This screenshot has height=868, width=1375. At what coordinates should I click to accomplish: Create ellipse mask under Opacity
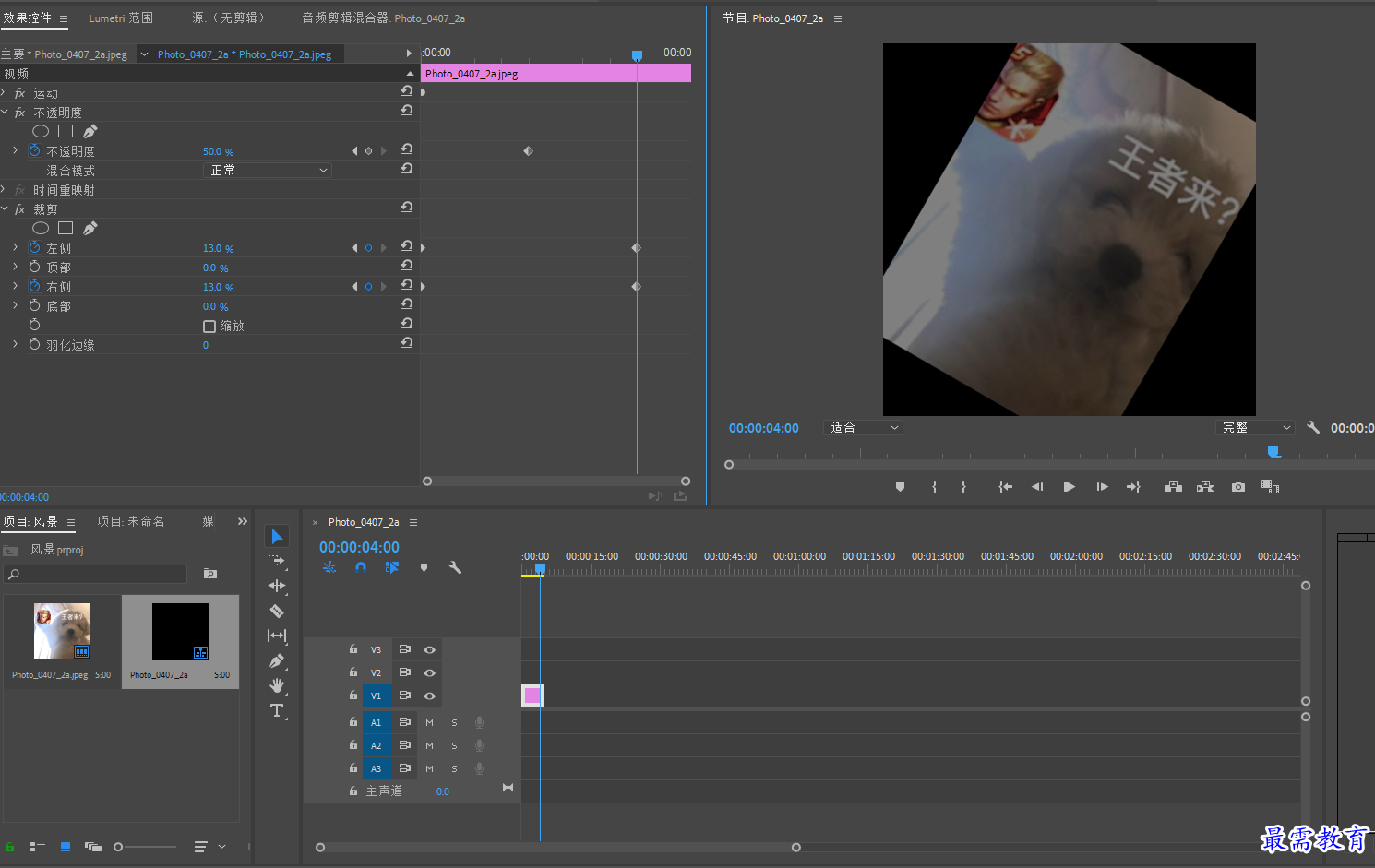point(41,131)
